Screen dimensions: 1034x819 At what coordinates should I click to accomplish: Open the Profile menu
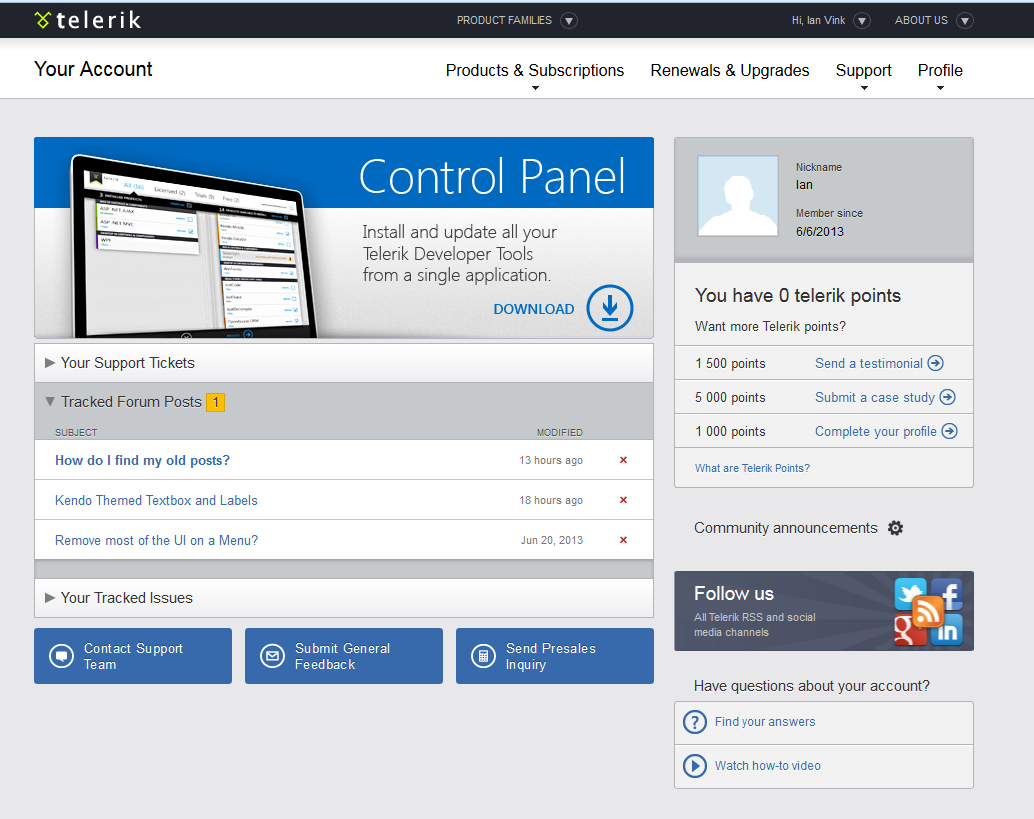coord(940,71)
